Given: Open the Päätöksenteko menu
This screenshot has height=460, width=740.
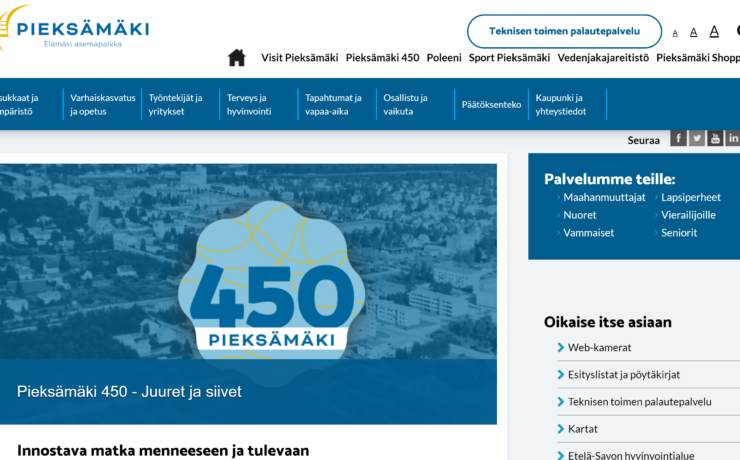Looking at the screenshot, I should (491, 104).
